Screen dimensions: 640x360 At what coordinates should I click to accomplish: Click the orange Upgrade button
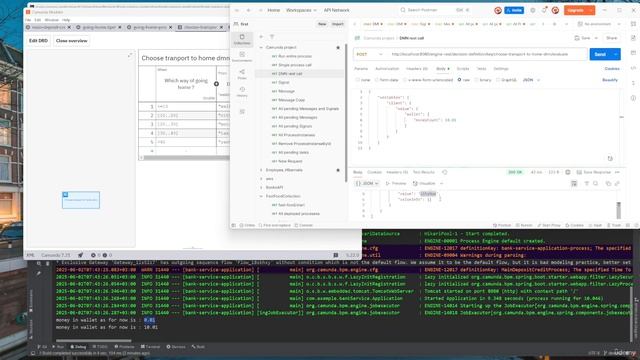coord(580,10)
